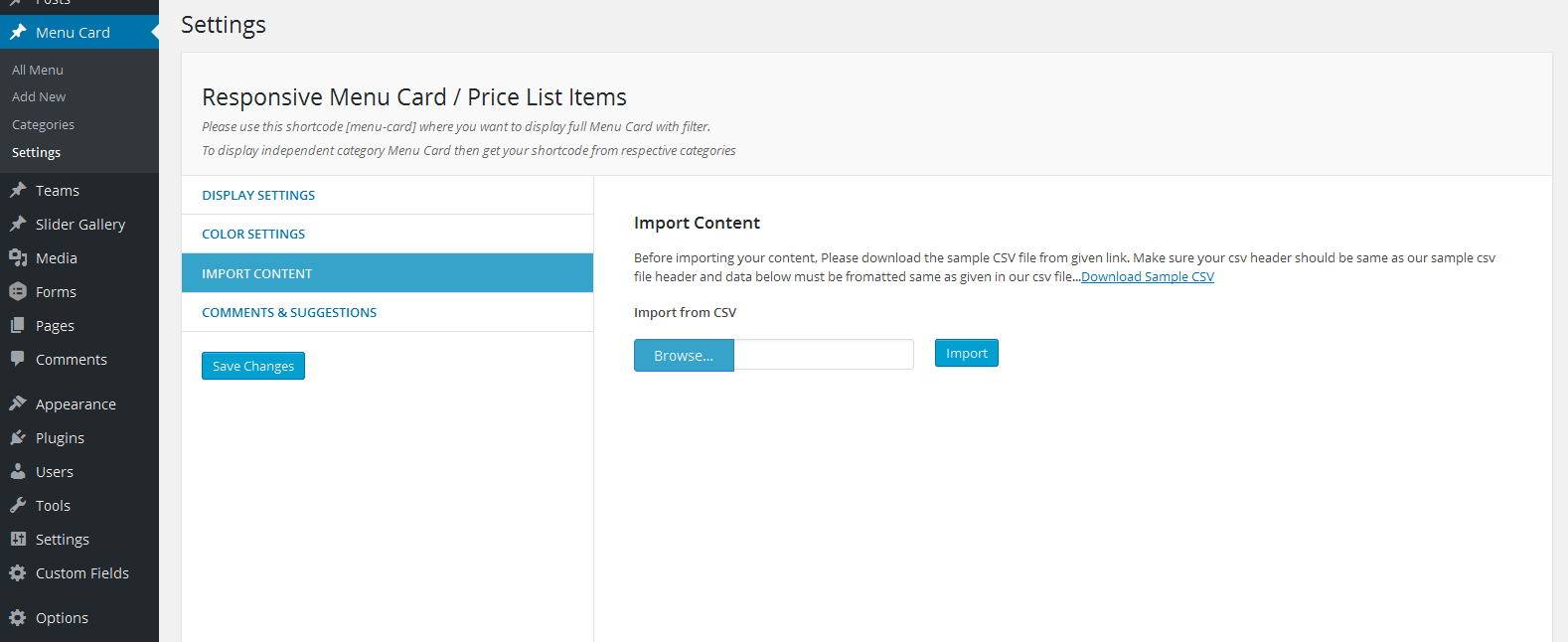Click the Comments speech bubble icon
The image size is (1568, 642).
pos(18,359)
